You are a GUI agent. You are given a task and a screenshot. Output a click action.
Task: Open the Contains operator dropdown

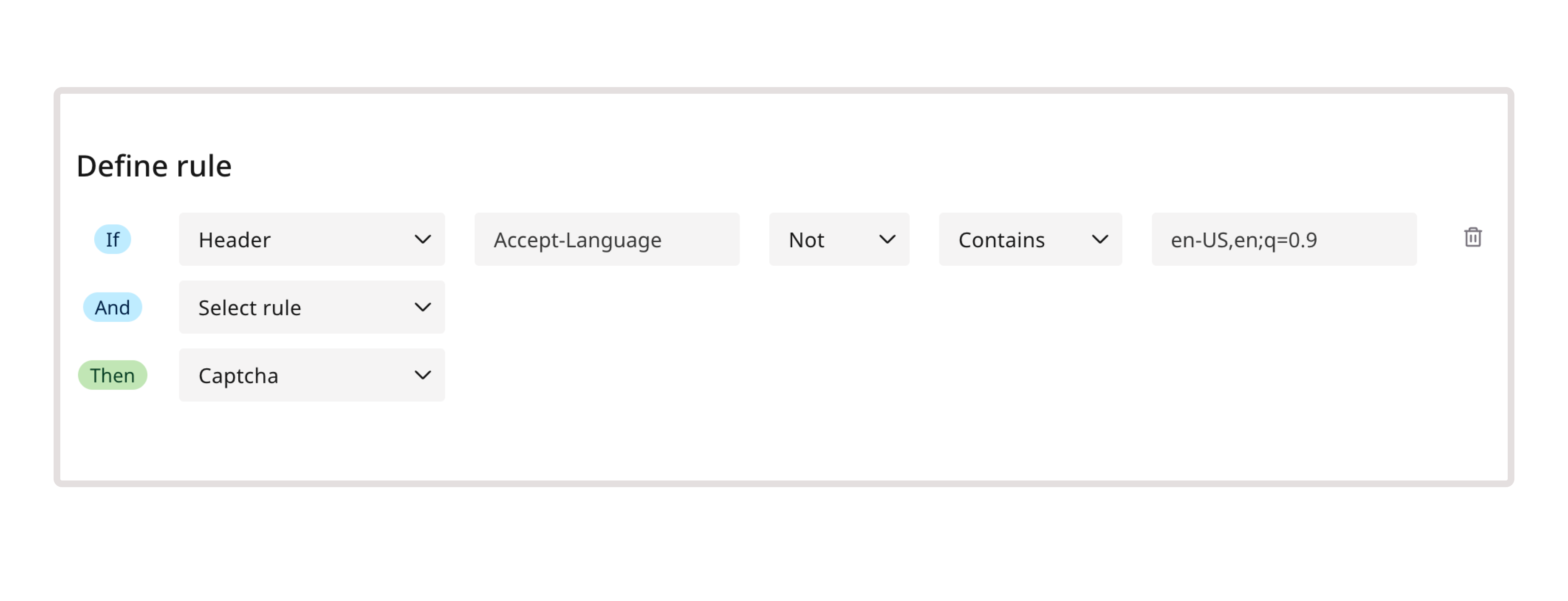pos(1029,240)
